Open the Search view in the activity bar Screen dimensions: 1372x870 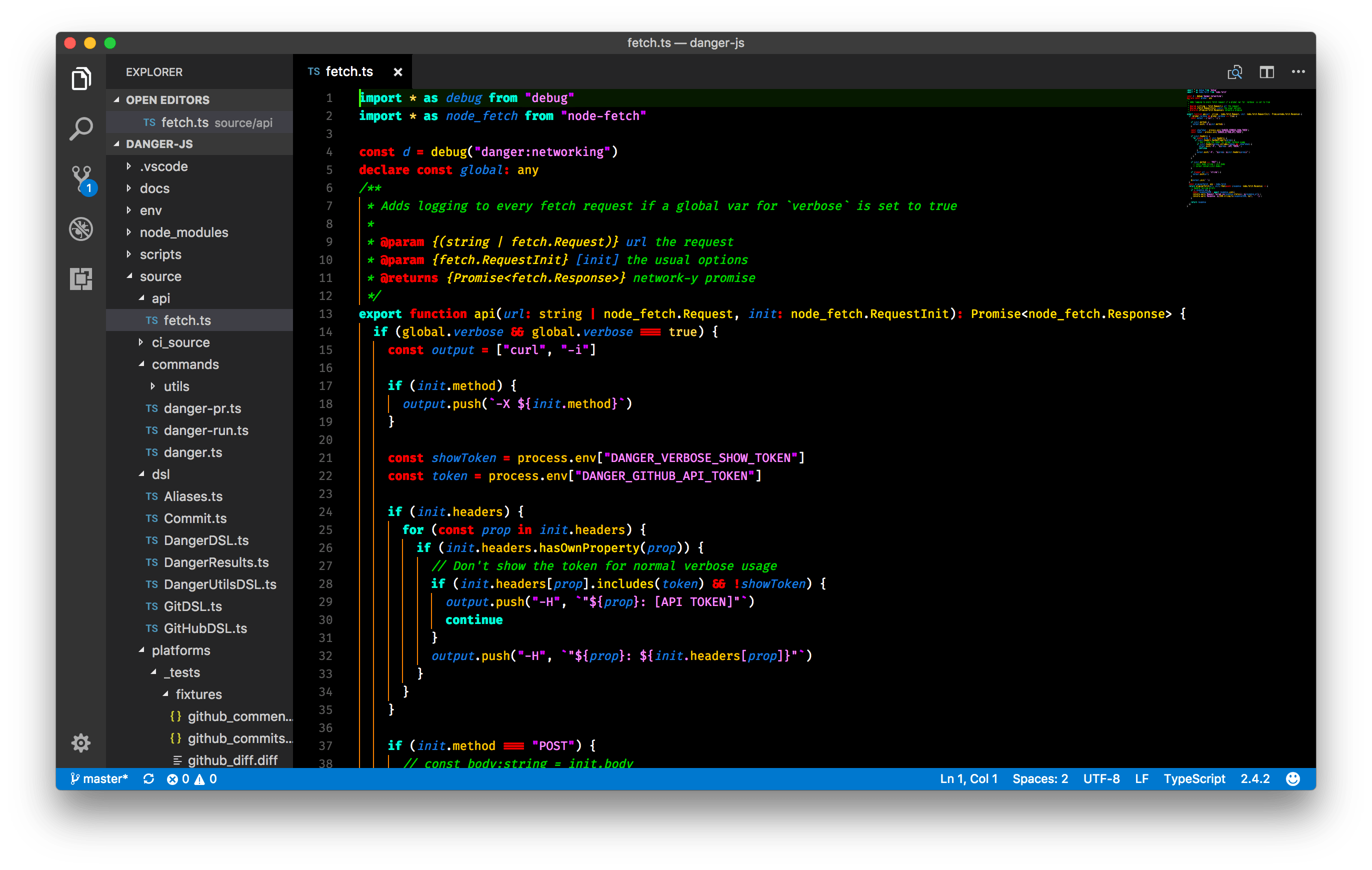pyautogui.click(x=81, y=128)
